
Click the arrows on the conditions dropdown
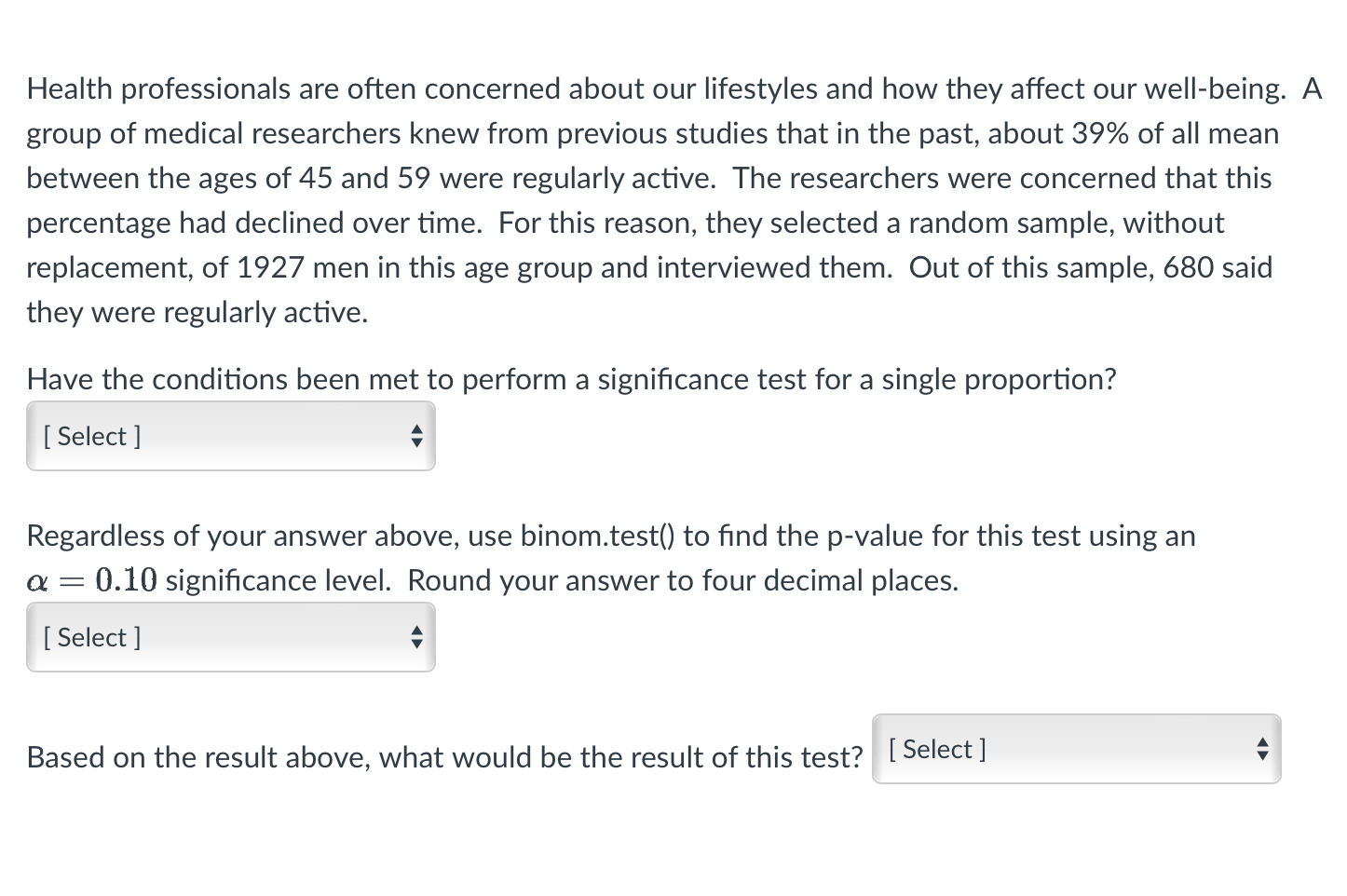pyautogui.click(x=416, y=436)
